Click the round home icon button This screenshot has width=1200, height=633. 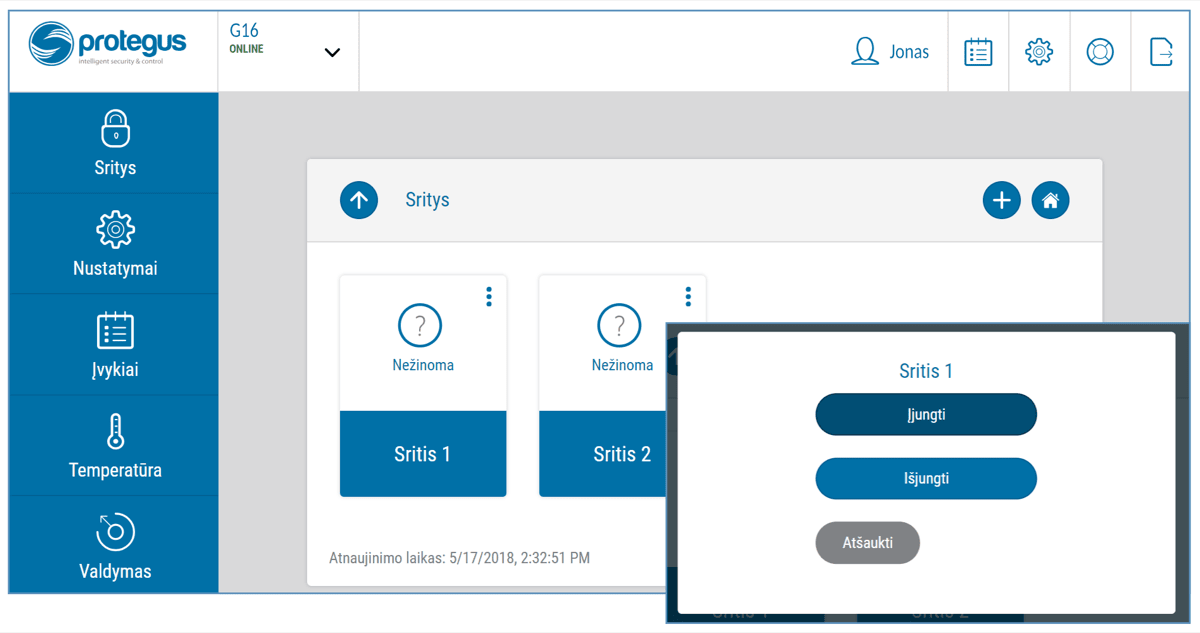click(1050, 201)
